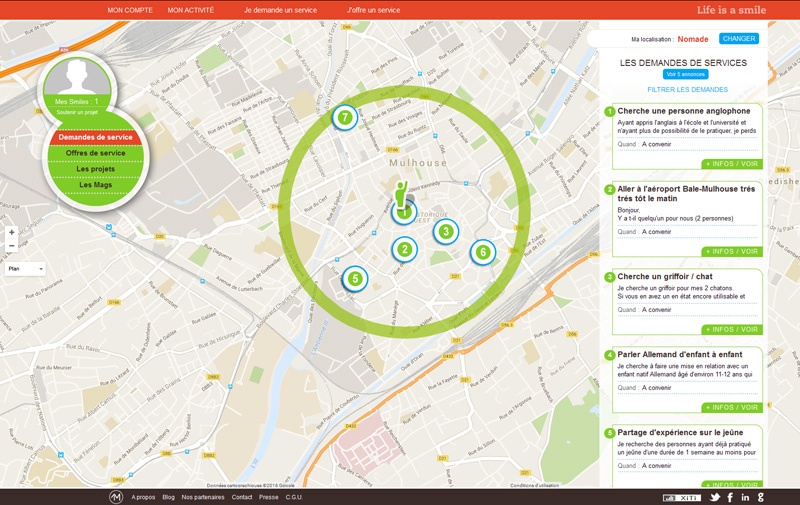Image resolution: width=800 pixels, height=505 pixels.
Task: Click map marker number 2
Action: click(405, 249)
